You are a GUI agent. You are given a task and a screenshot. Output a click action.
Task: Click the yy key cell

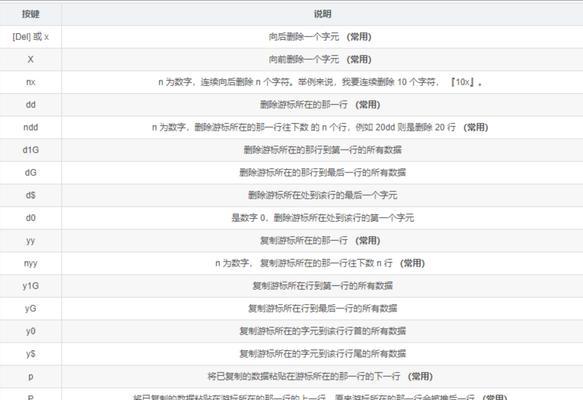(x=30, y=241)
